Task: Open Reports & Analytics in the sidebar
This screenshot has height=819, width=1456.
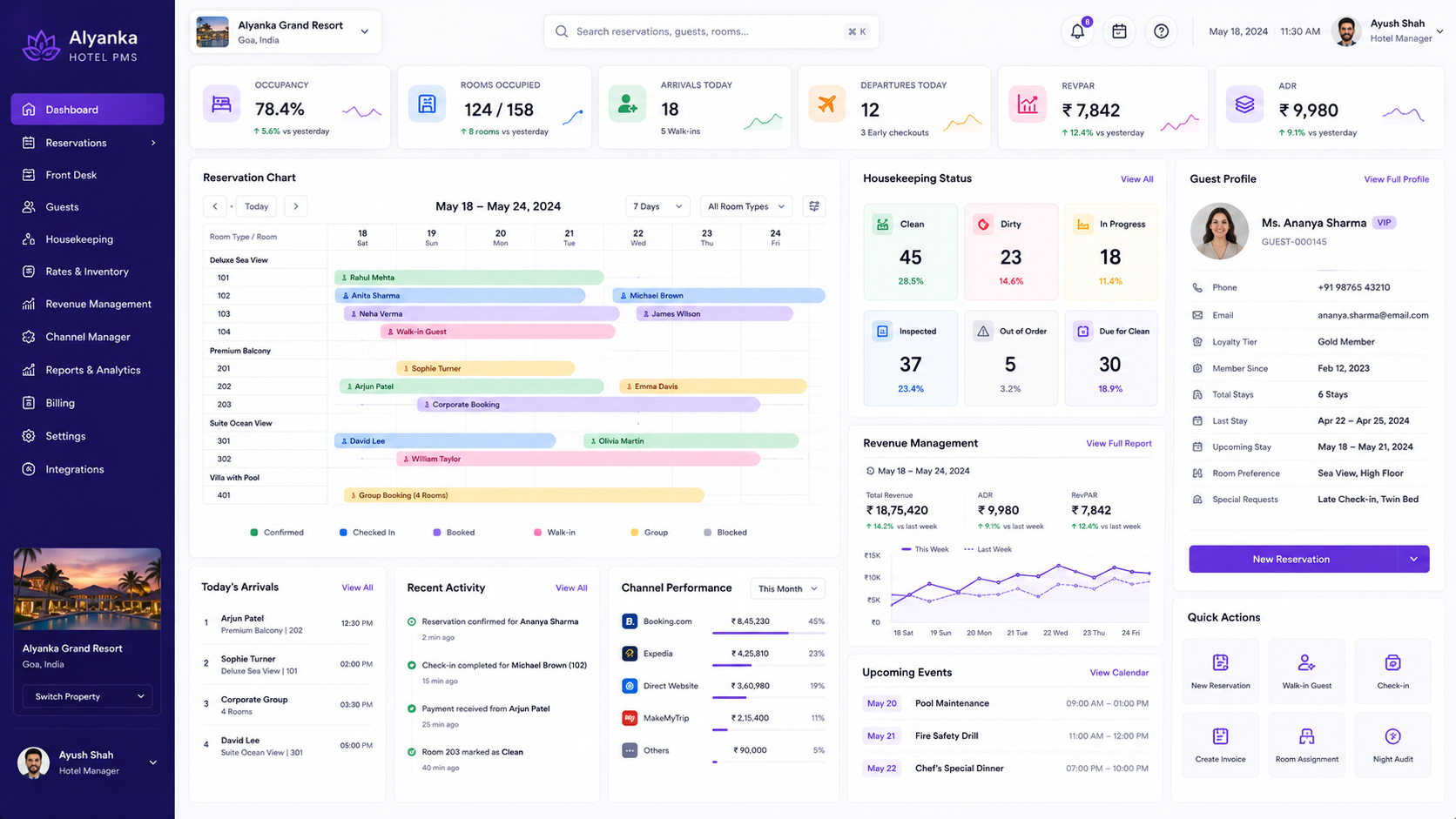Action: (x=88, y=370)
